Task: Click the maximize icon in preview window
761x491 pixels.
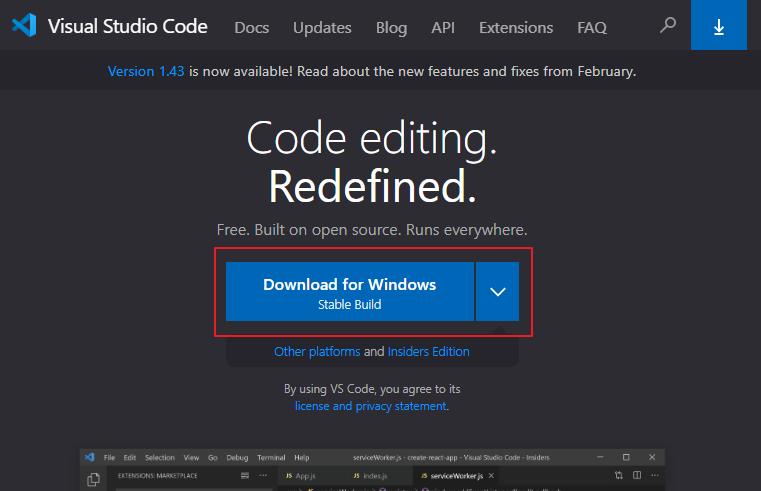Action: coord(626,457)
